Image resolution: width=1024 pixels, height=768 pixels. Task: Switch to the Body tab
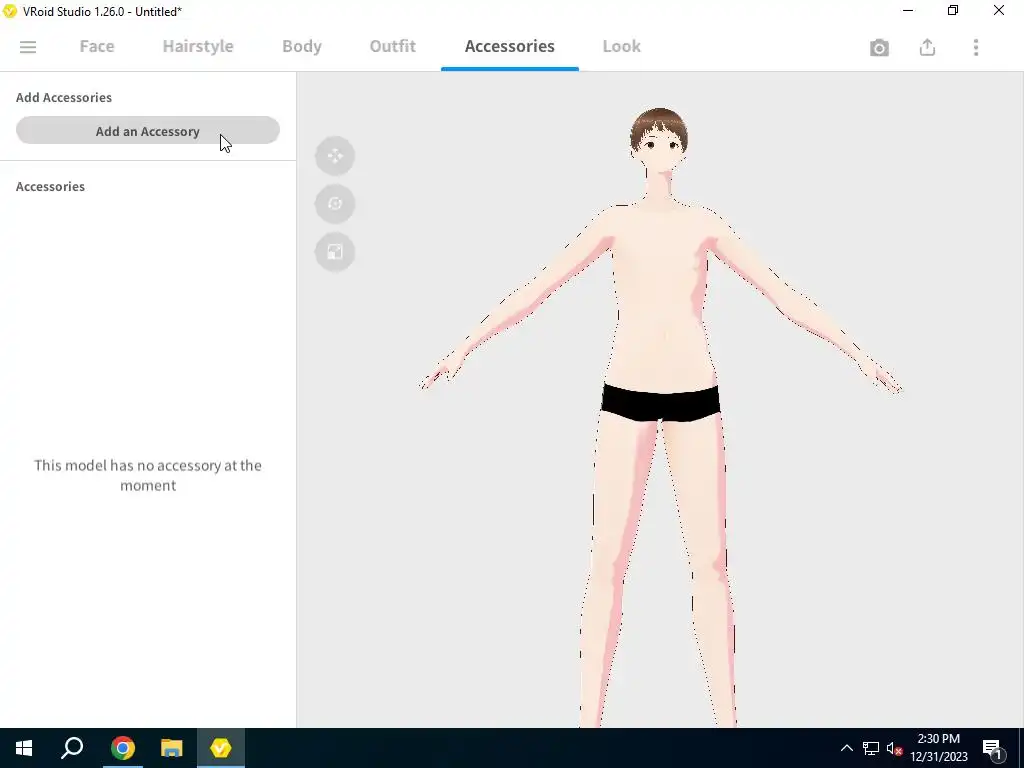[302, 46]
